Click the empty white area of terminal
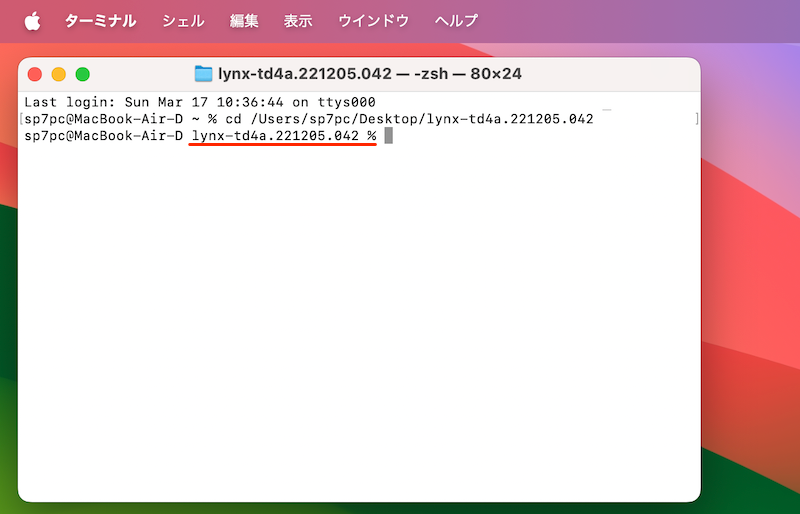 pyautogui.click(x=360, y=330)
